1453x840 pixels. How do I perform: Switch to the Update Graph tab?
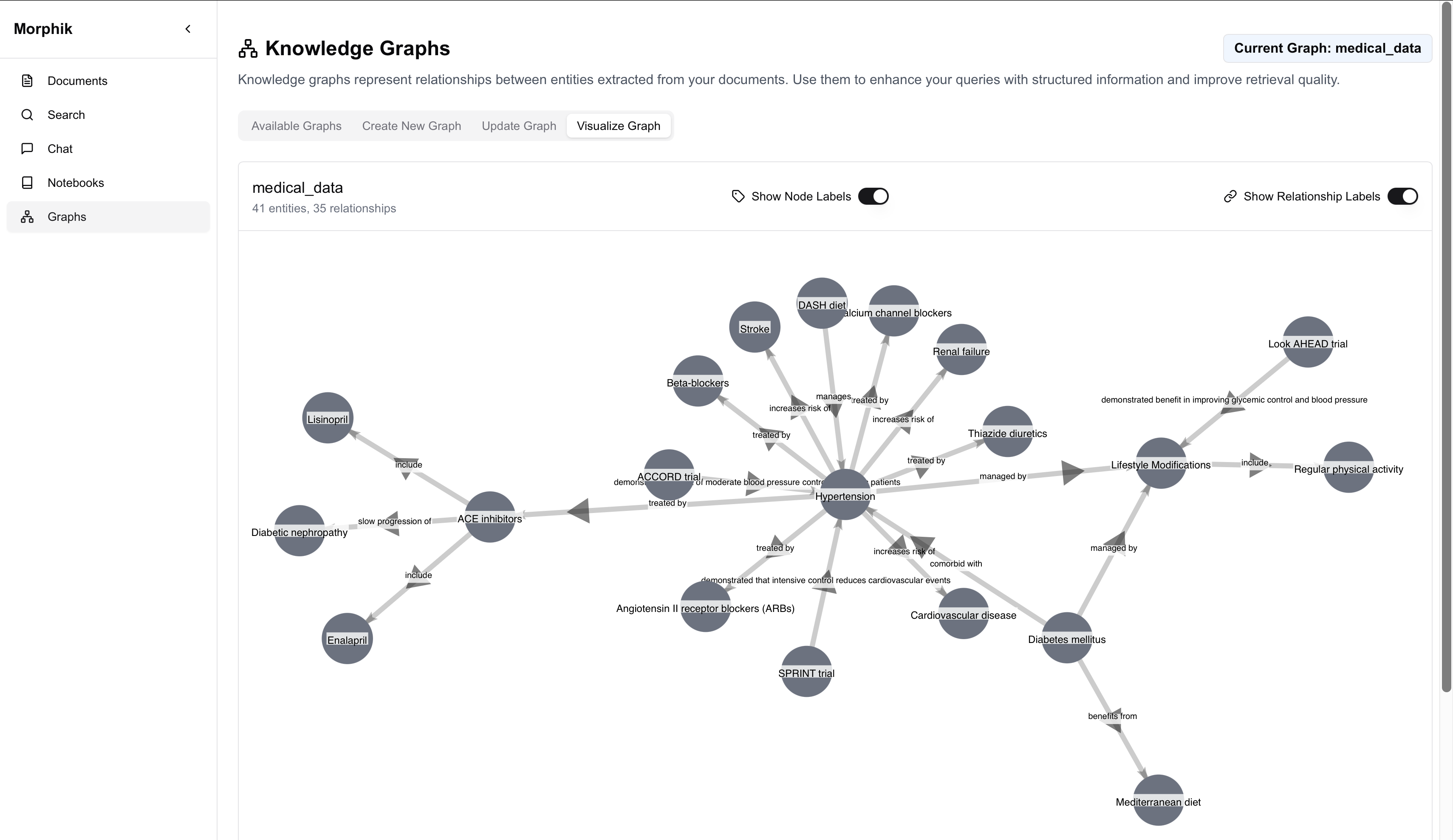(x=518, y=126)
